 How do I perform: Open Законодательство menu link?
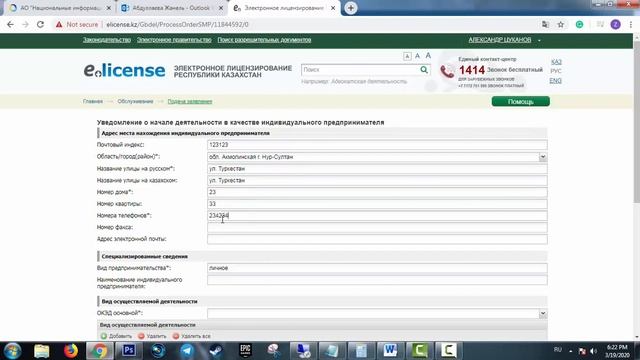point(107,40)
